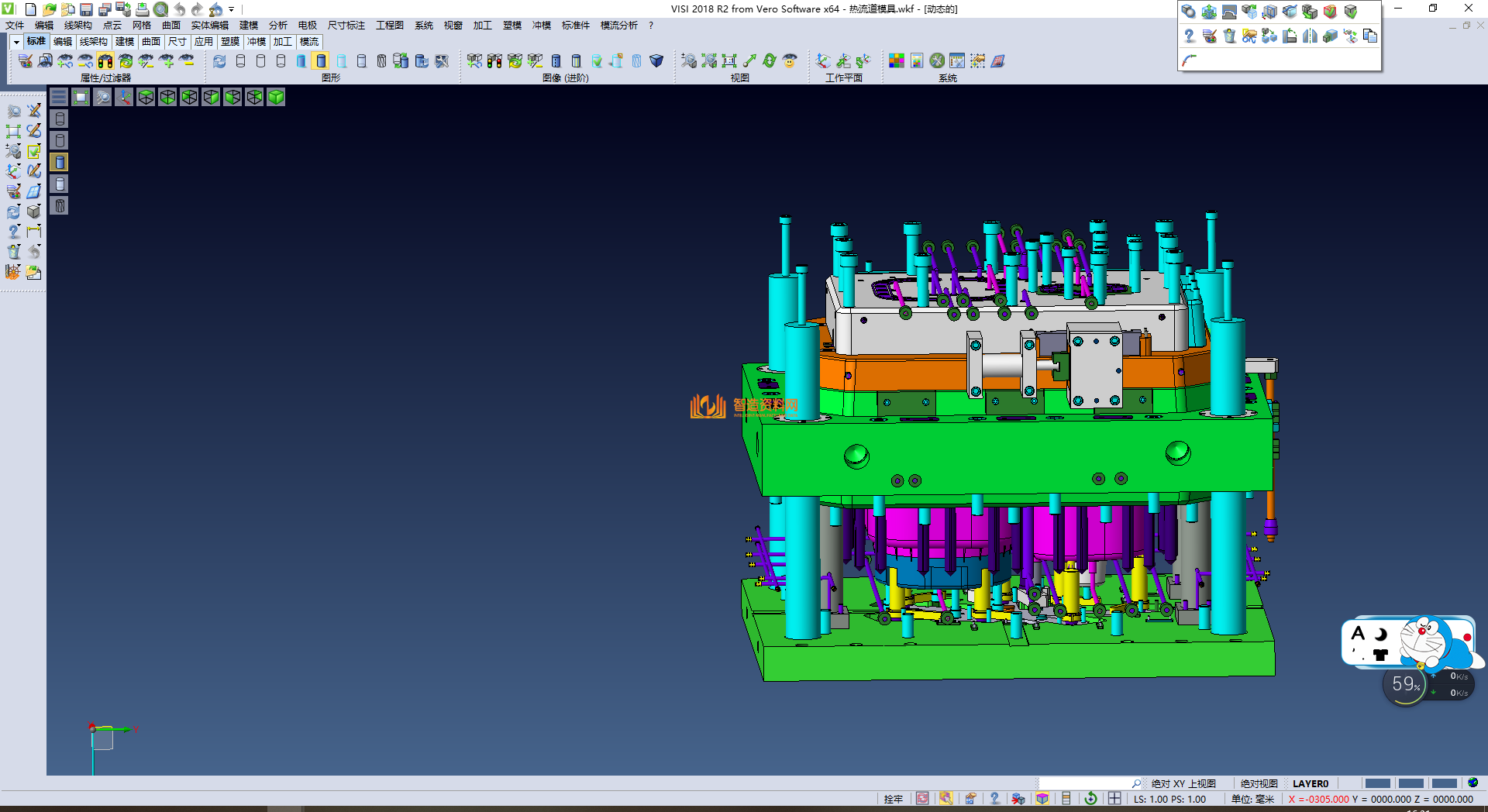Open the dropdown arrow left of 标准 tab

click(15, 42)
